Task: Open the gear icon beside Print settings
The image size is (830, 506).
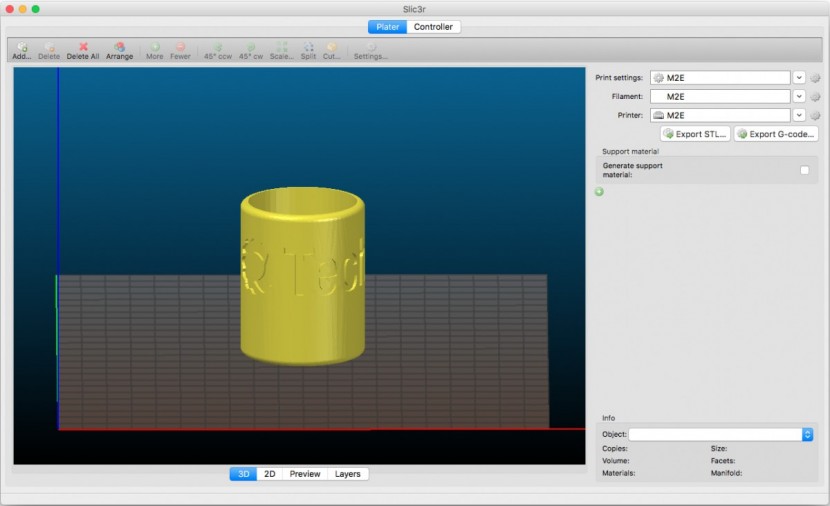Action: coord(815,78)
